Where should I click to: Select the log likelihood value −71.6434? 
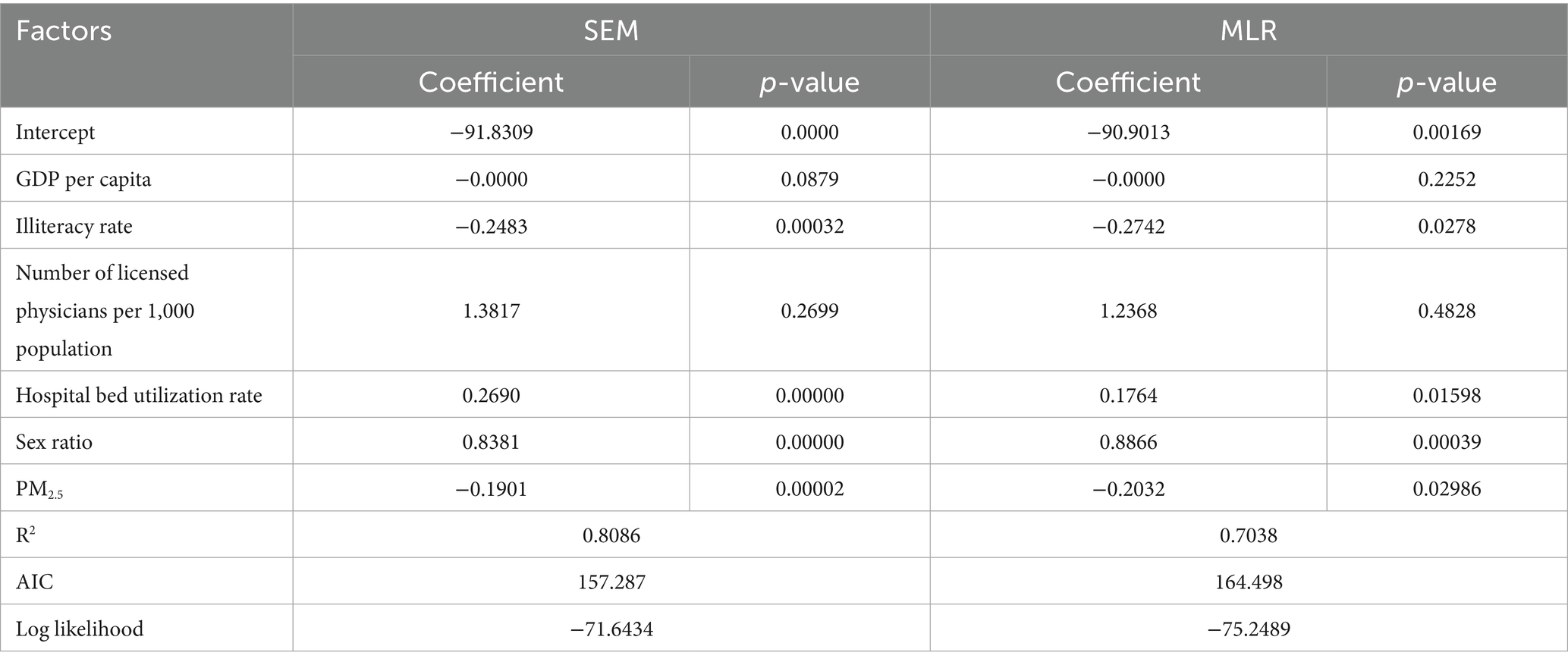click(x=611, y=629)
